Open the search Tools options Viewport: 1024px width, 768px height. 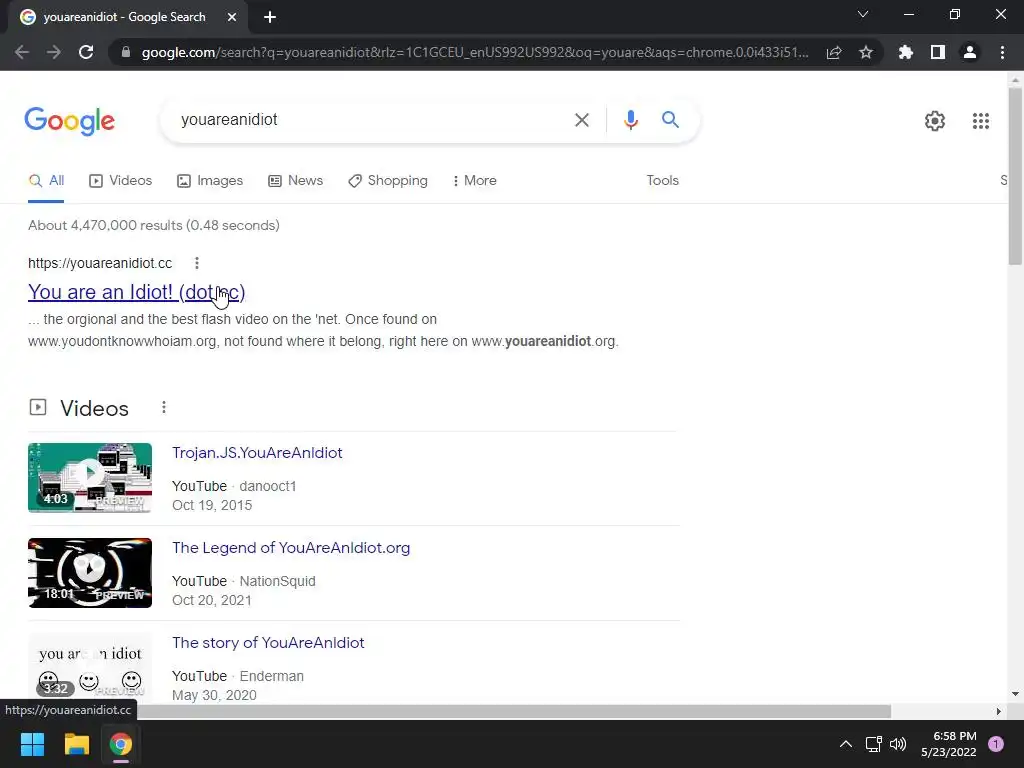point(663,181)
